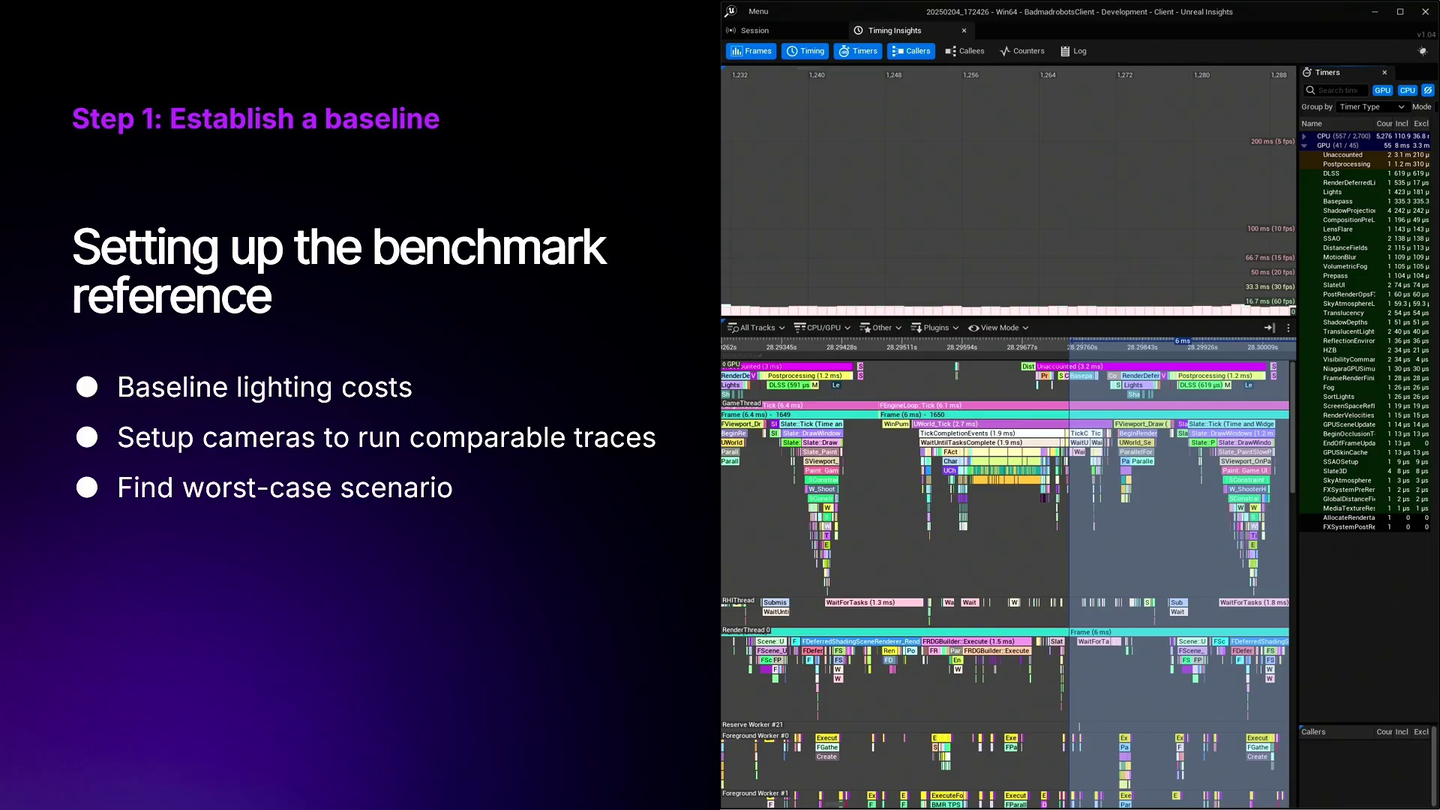Open the Plugins dropdown
Viewport: 1440px width, 810px height.
(935, 328)
